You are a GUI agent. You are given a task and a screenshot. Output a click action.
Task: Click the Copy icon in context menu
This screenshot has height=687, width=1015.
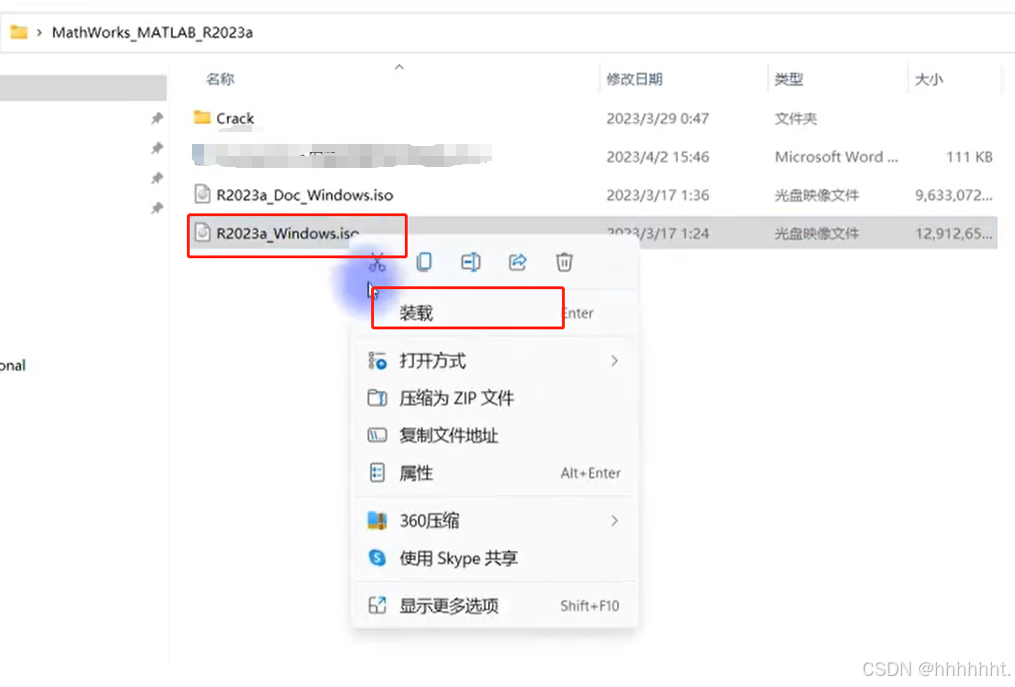pos(424,262)
